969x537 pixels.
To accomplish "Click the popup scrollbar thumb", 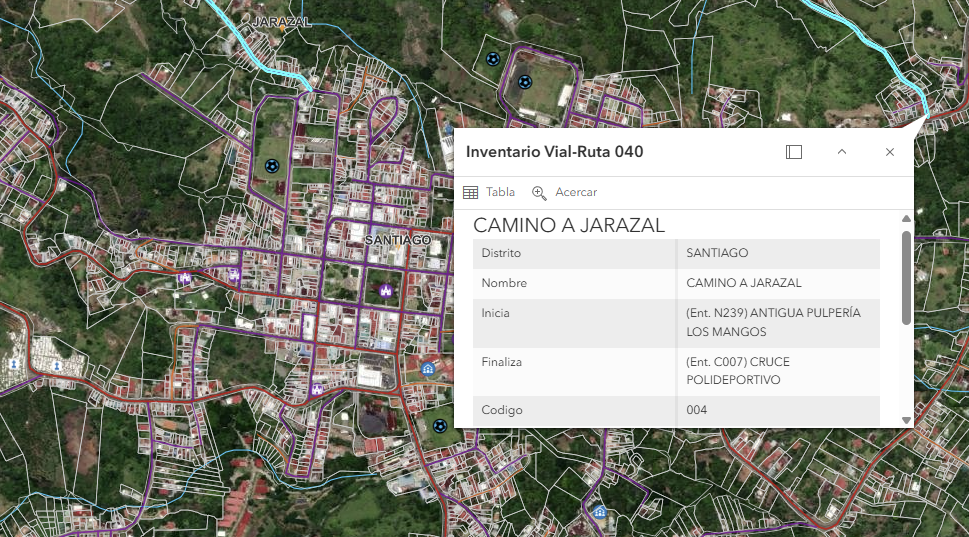I will (x=906, y=277).
